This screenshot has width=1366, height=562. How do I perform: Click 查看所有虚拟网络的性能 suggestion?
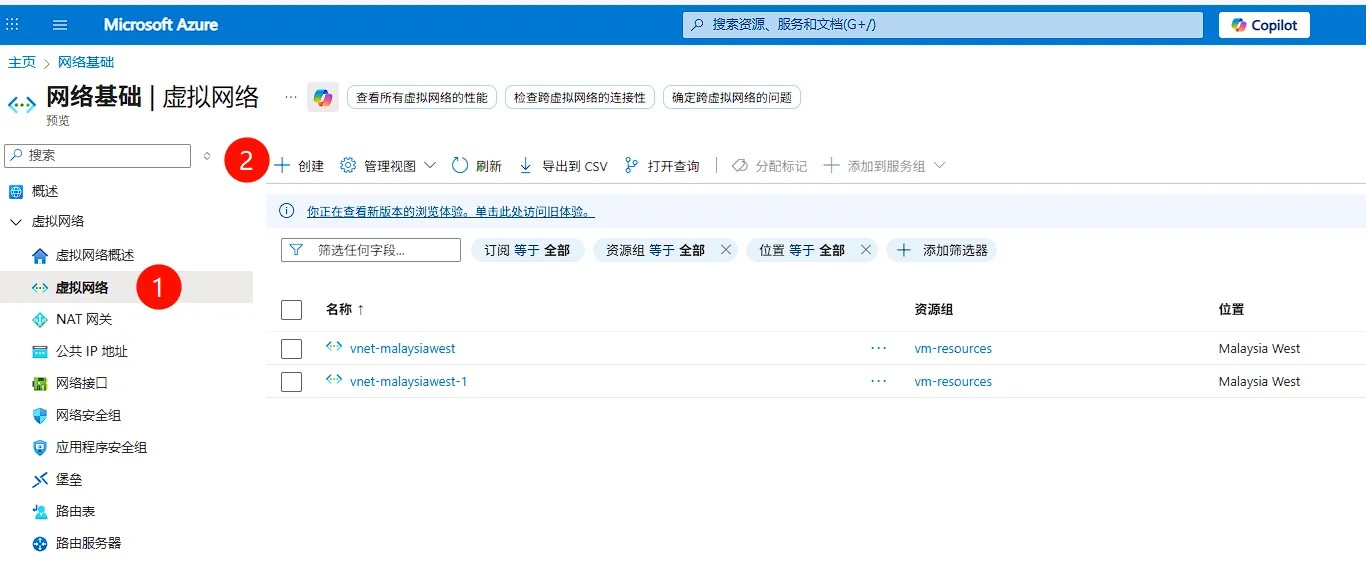(x=422, y=97)
